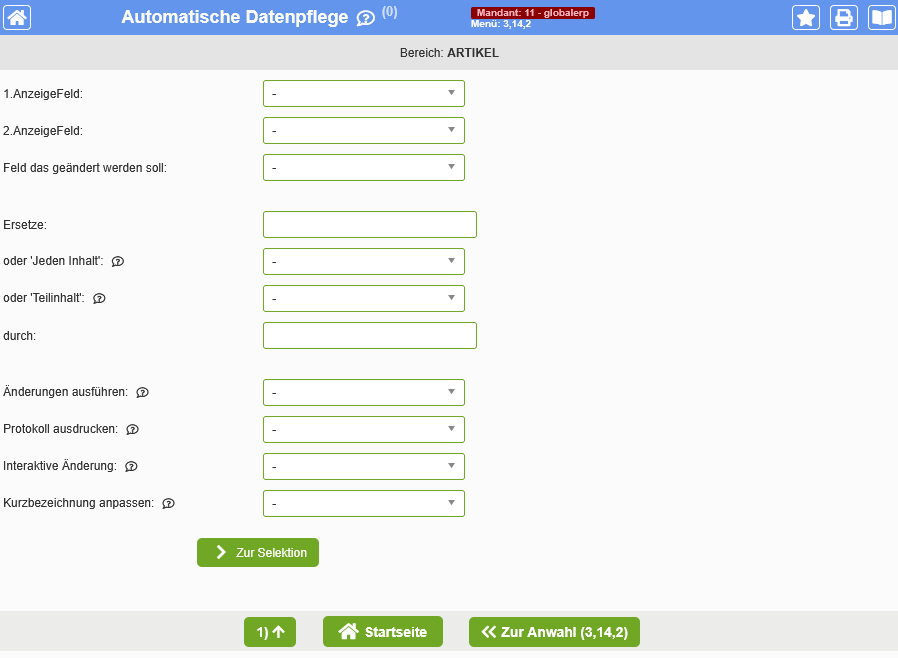Image resolution: width=898 pixels, height=658 pixels.
Task: Click help bubble beside Interaktive Änderung
Action: pos(131,466)
